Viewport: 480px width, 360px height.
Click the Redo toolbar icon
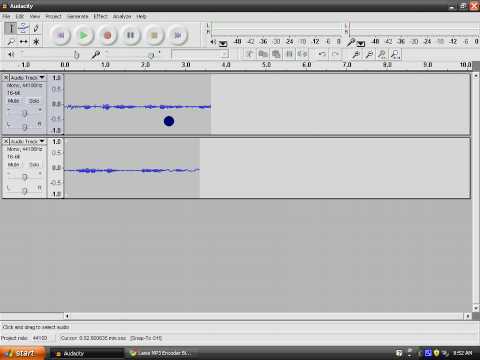point(335,54)
